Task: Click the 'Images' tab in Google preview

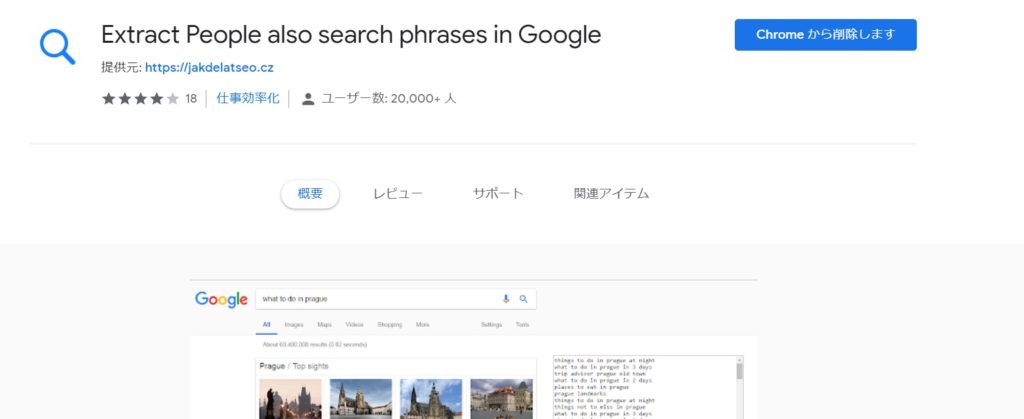Action: point(294,324)
